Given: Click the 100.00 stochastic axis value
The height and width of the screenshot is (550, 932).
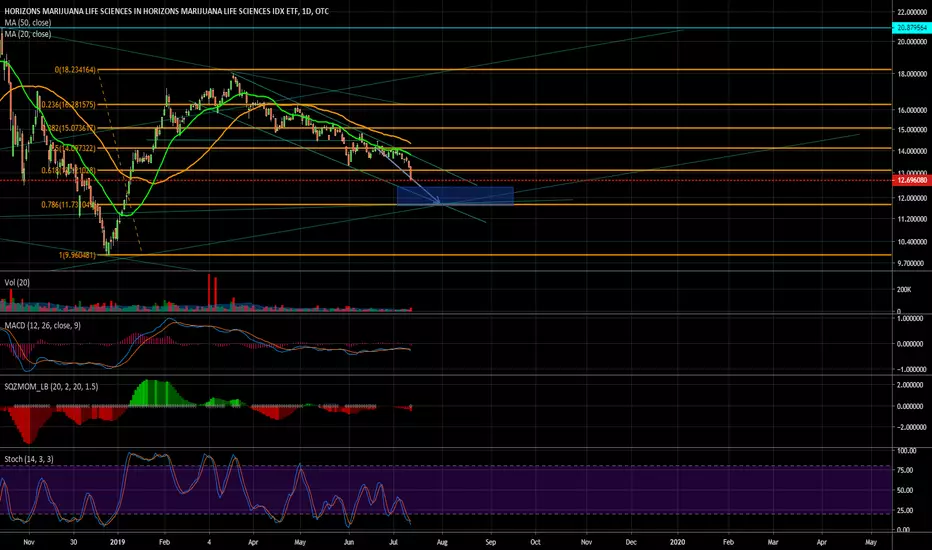Looking at the screenshot, I should [906, 451].
